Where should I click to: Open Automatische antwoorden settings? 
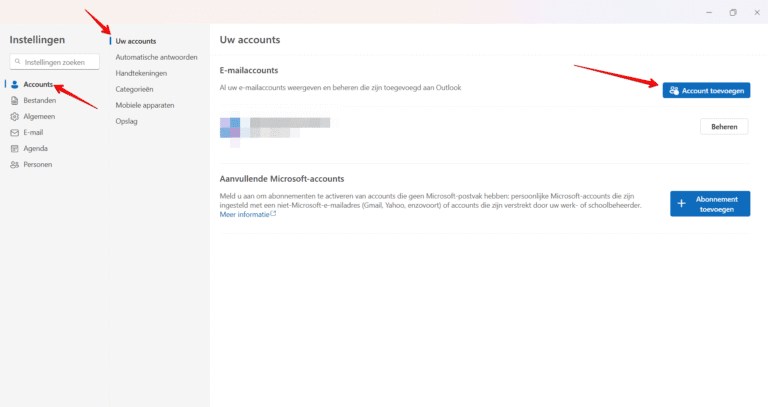point(155,57)
